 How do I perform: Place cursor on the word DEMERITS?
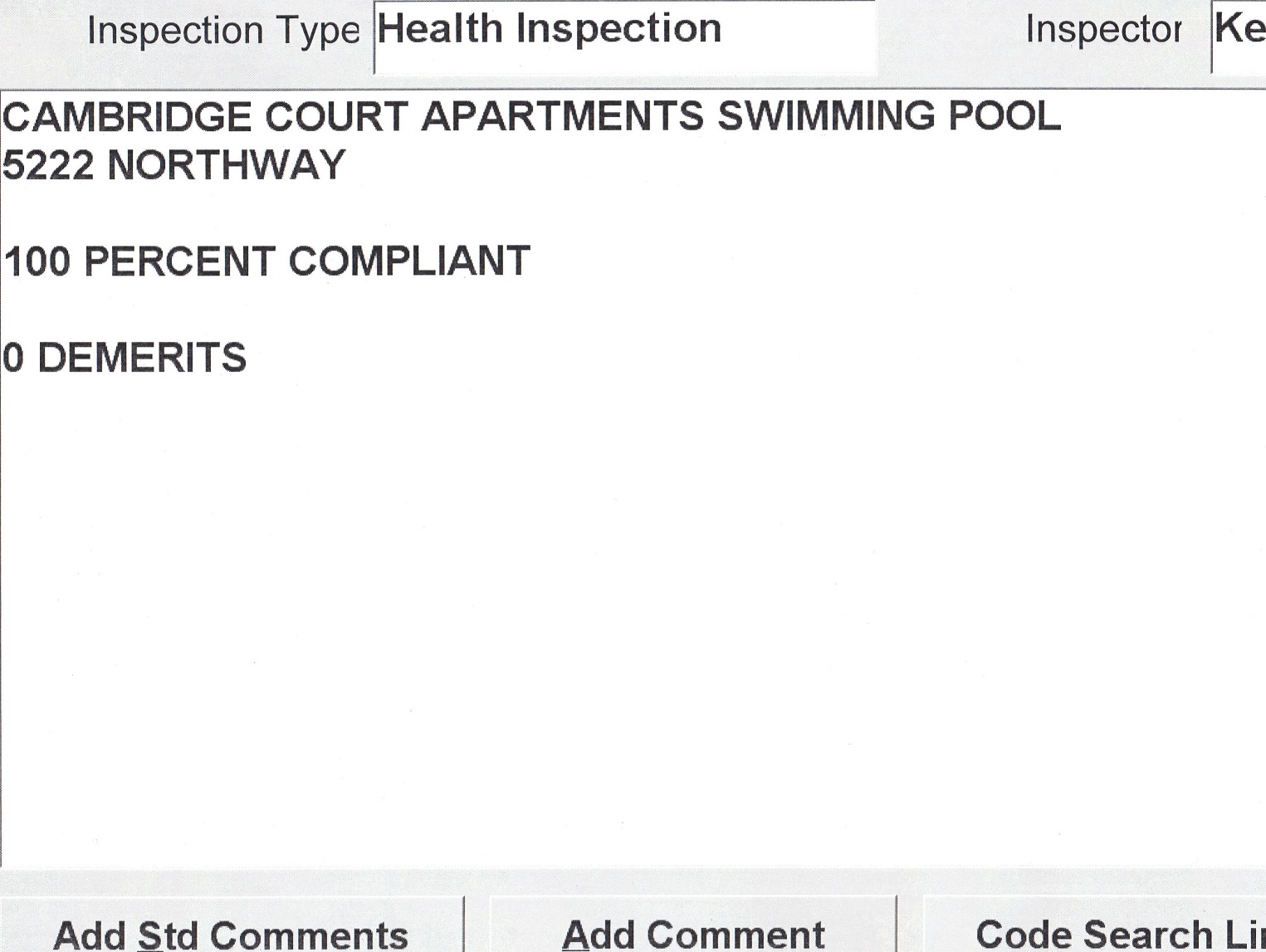pyautogui.click(x=142, y=359)
